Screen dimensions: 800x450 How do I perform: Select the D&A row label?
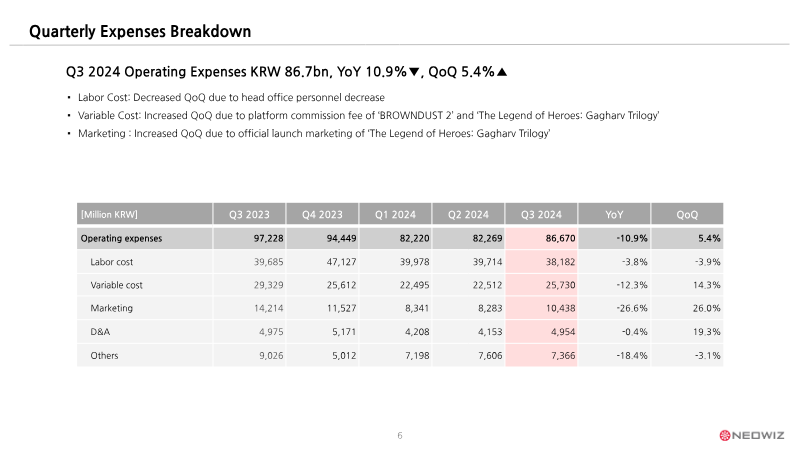(x=100, y=332)
